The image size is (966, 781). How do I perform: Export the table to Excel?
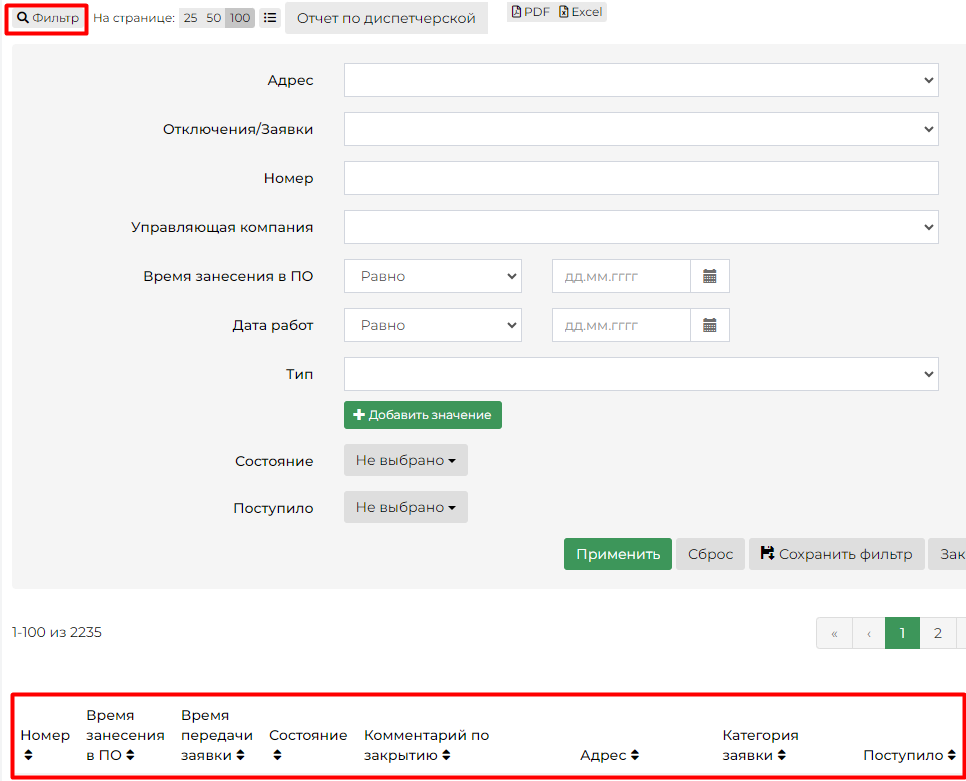click(x=581, y=12)
